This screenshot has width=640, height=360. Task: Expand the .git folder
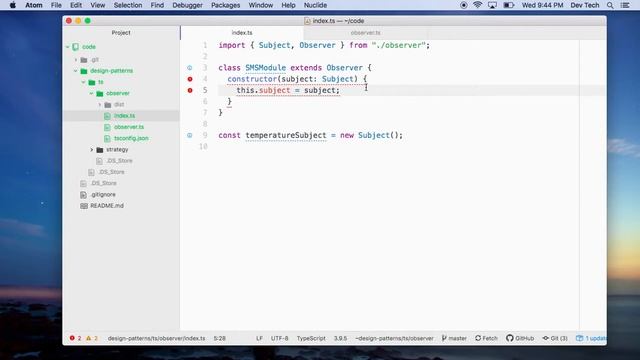[76, 60]
